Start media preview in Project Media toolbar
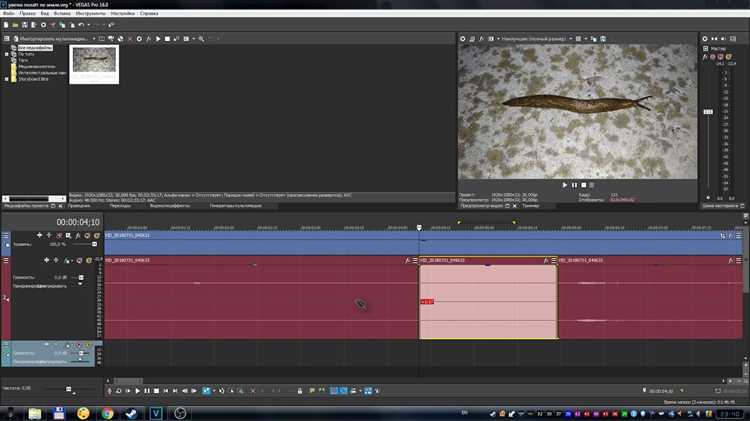Image resolution: width=750 pixels, height=421 pixels. 158,39
